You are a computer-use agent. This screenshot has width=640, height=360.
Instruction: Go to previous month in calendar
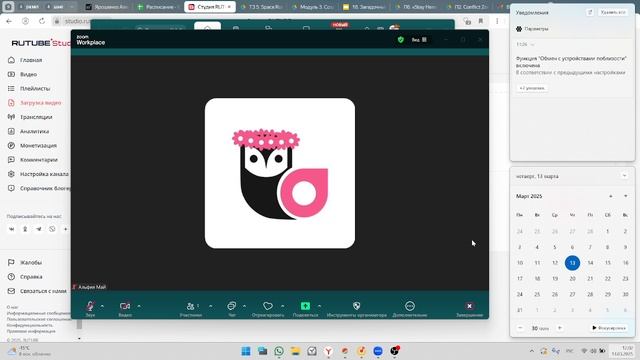coord(611,196)
